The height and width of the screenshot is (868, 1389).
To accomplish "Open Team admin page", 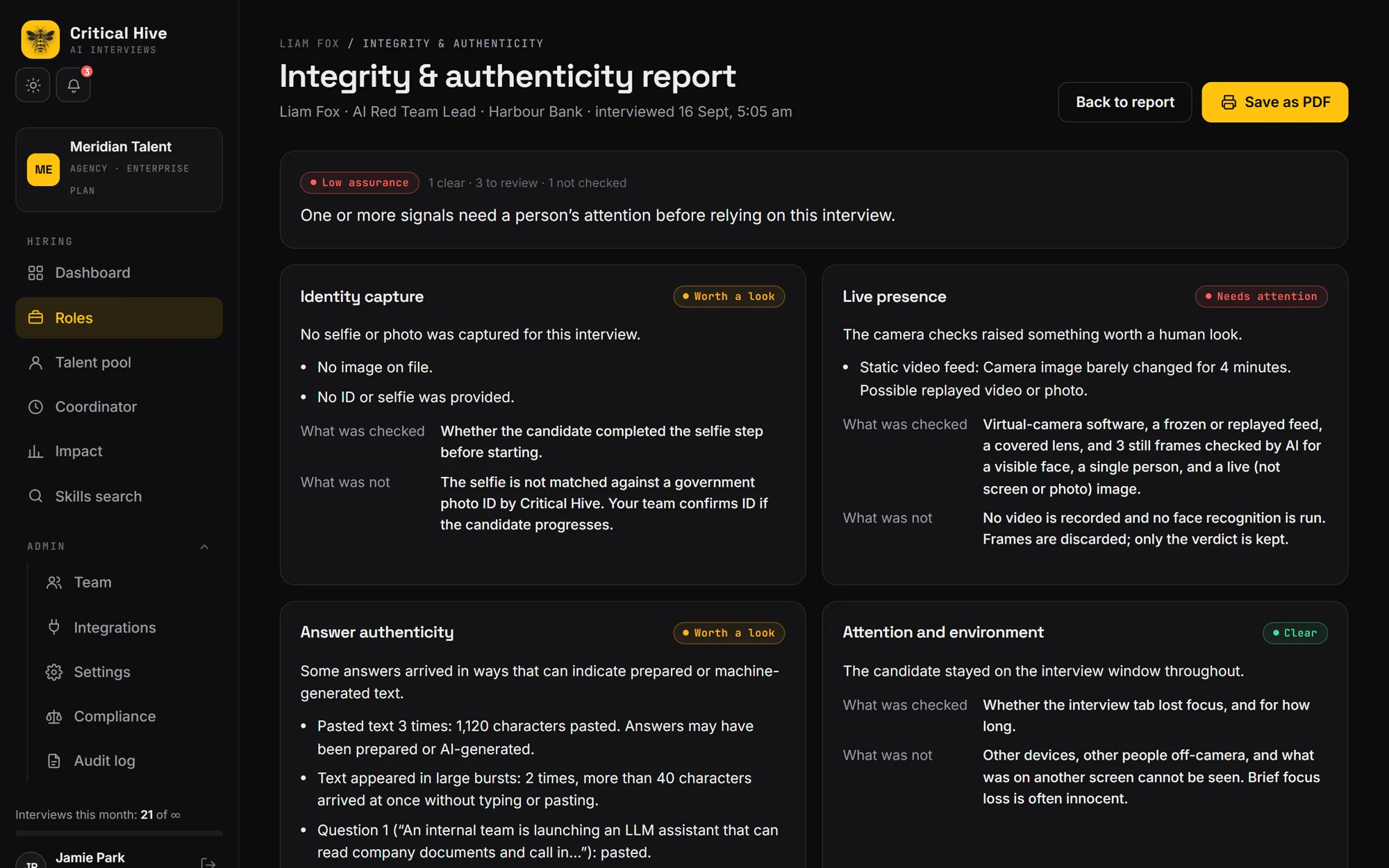I will (x=128, y=583).
